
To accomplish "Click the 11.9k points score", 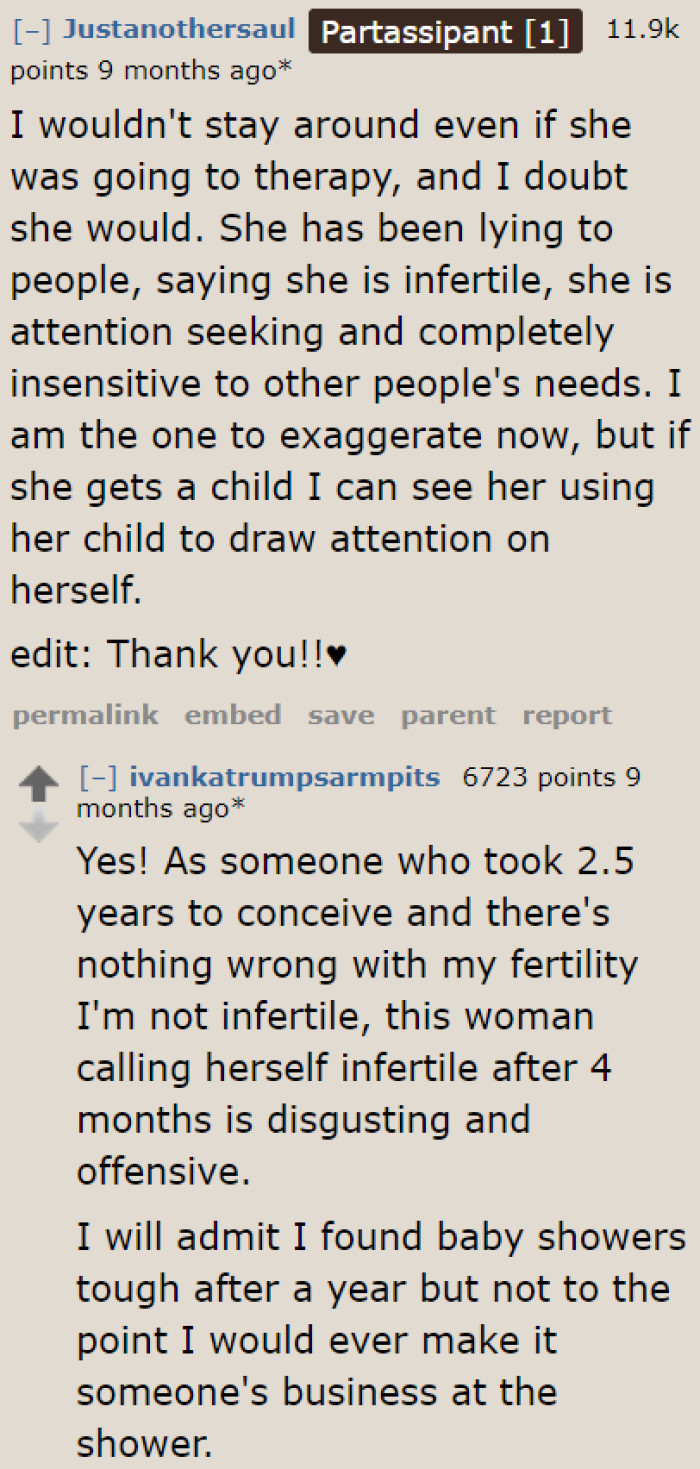I will (x=641, y=30).
